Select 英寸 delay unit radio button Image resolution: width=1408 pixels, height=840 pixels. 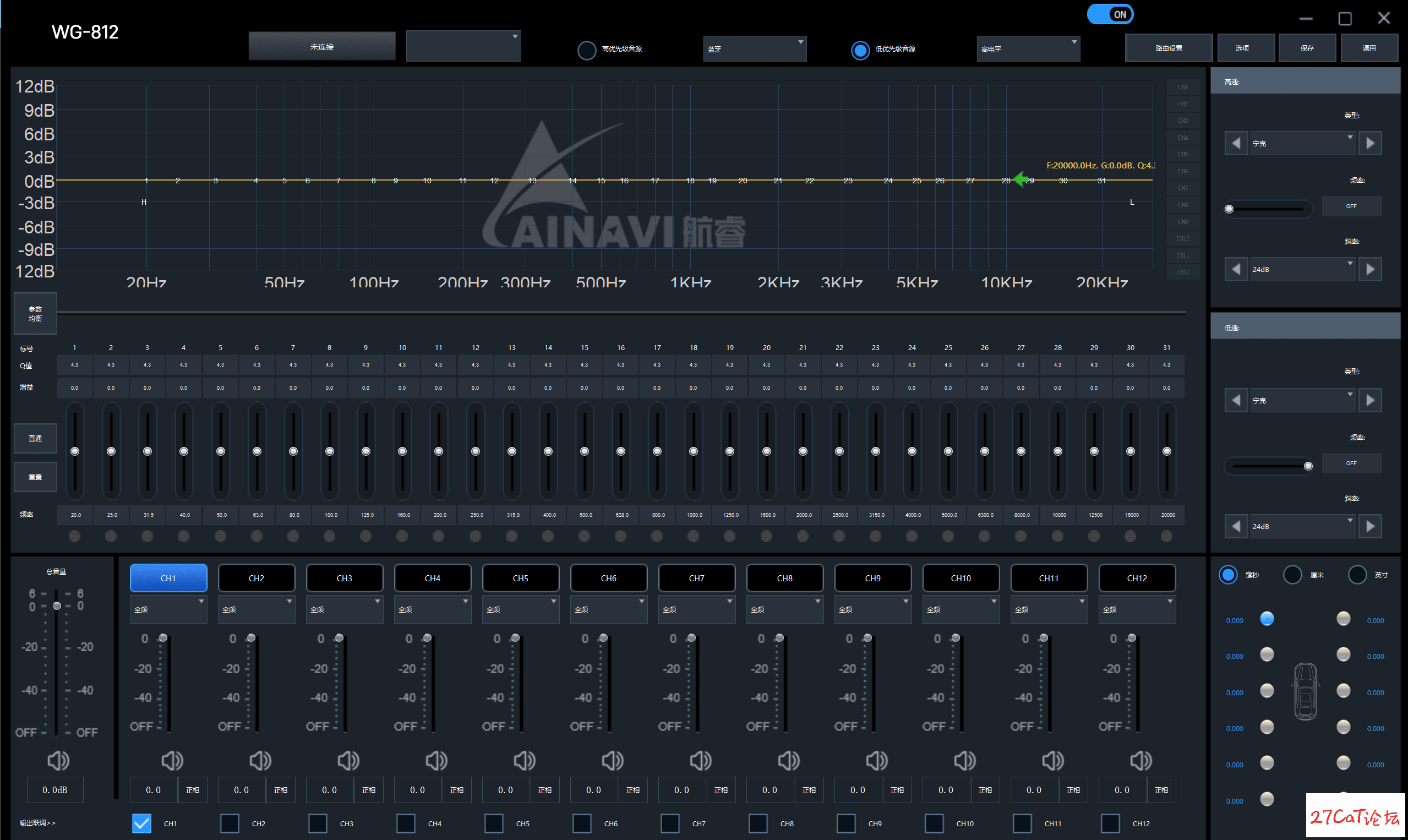pos(1357,575)
